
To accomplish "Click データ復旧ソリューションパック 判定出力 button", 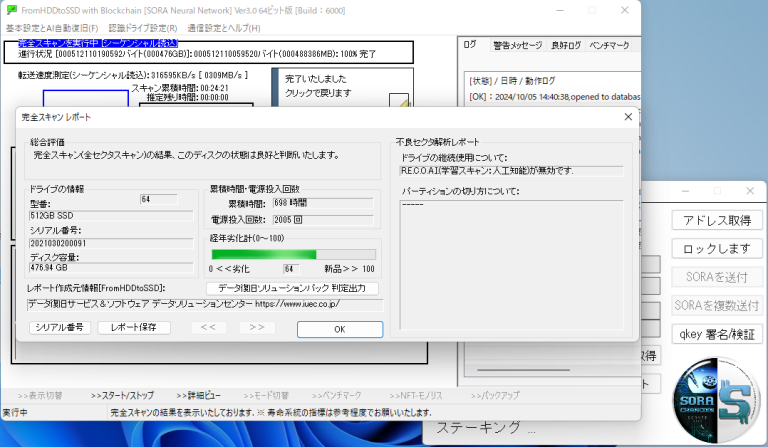I will [292, 288].
